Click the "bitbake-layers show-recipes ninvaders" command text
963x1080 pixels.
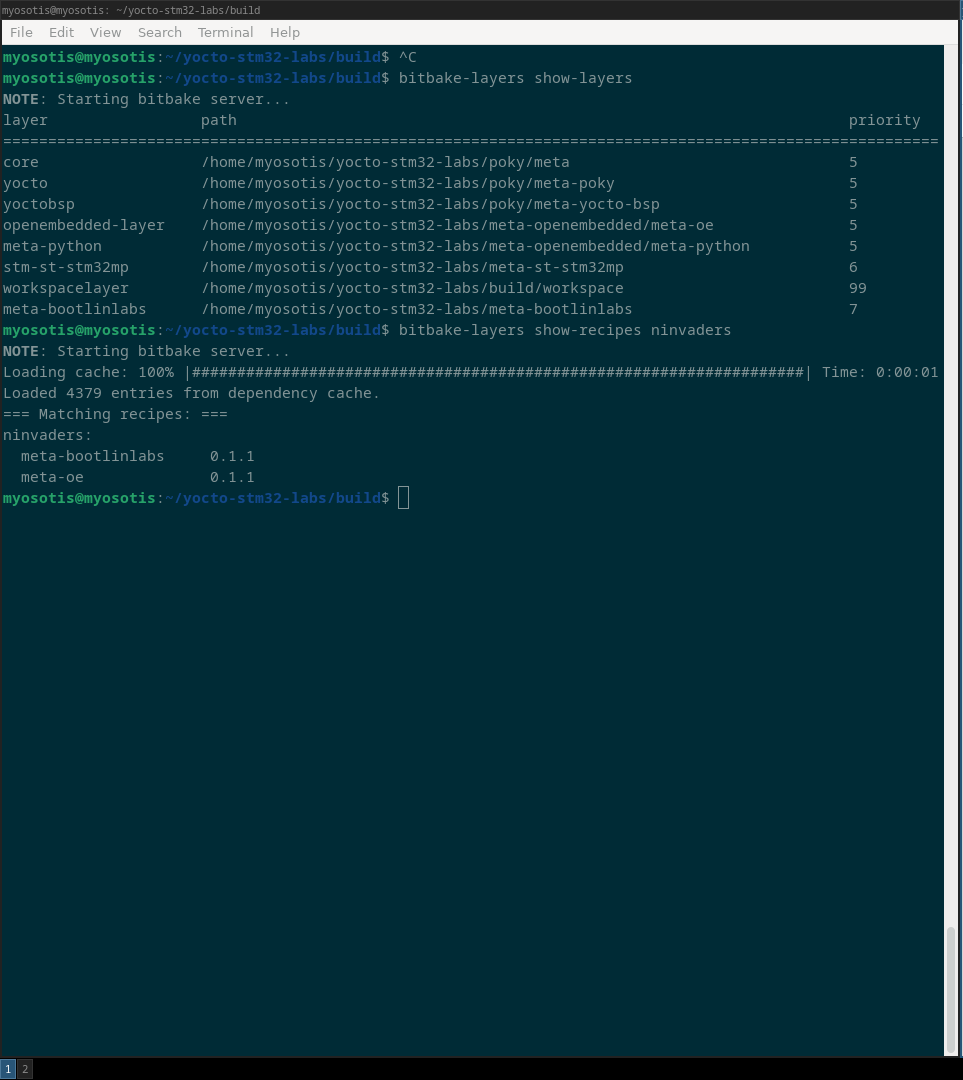tap(564, 330)
